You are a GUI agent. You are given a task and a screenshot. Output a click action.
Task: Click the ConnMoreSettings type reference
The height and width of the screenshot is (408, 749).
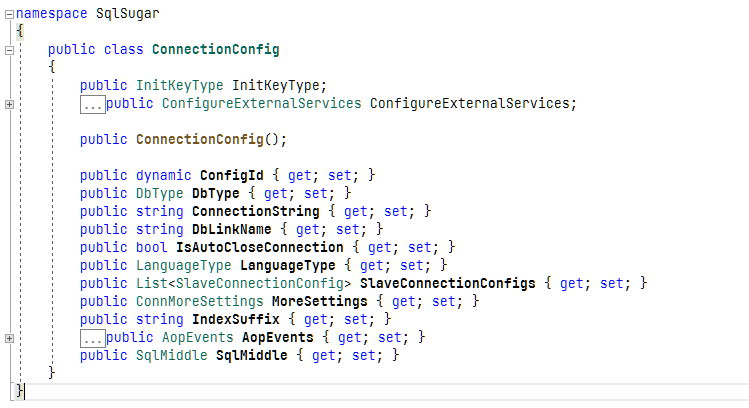pyautogui.click(x=199, y=301)
